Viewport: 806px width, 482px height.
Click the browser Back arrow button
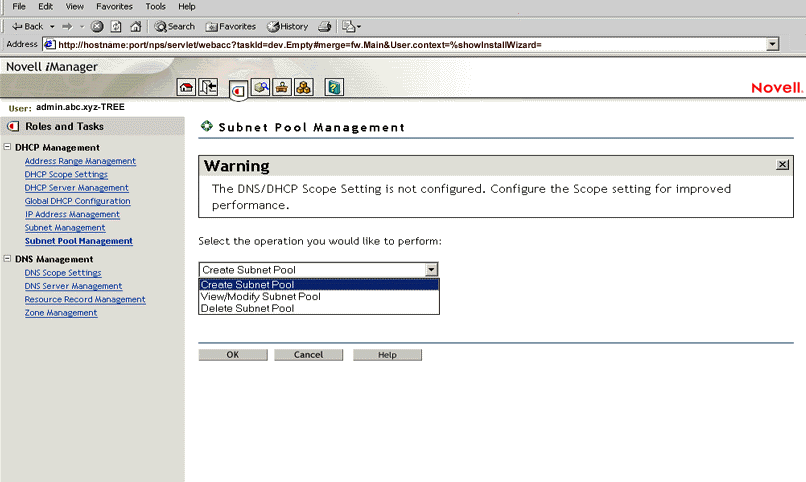[x=28, y=27]
